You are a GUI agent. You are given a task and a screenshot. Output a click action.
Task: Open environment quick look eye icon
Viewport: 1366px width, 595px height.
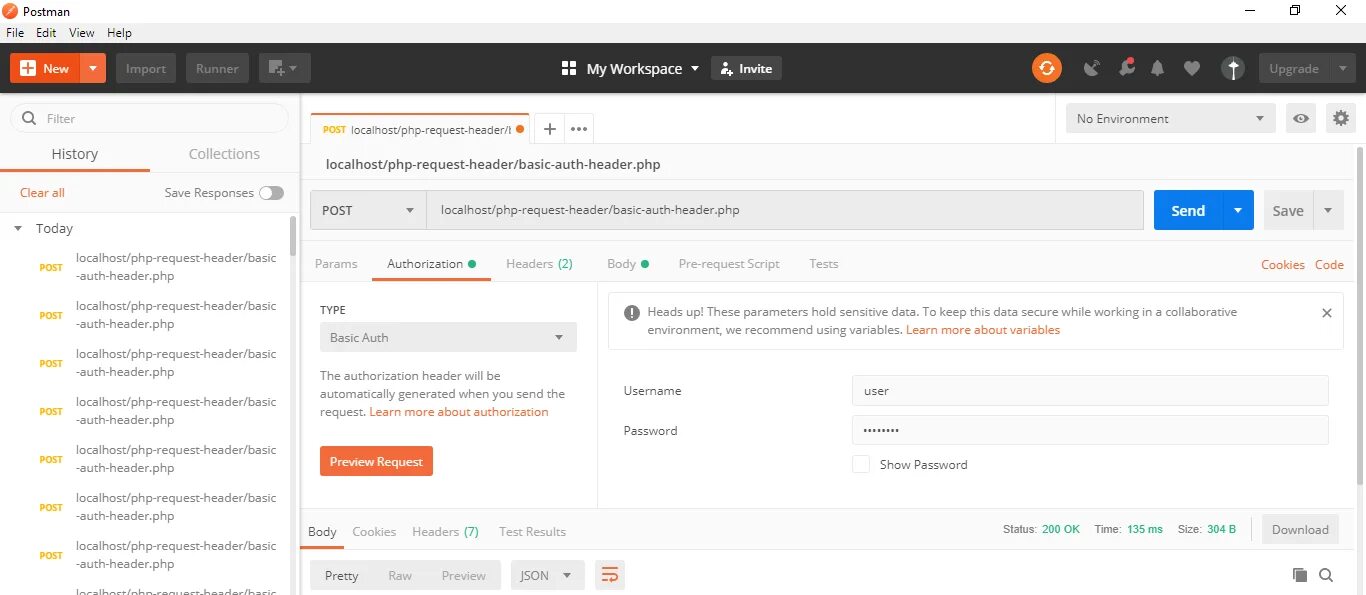1301,118
